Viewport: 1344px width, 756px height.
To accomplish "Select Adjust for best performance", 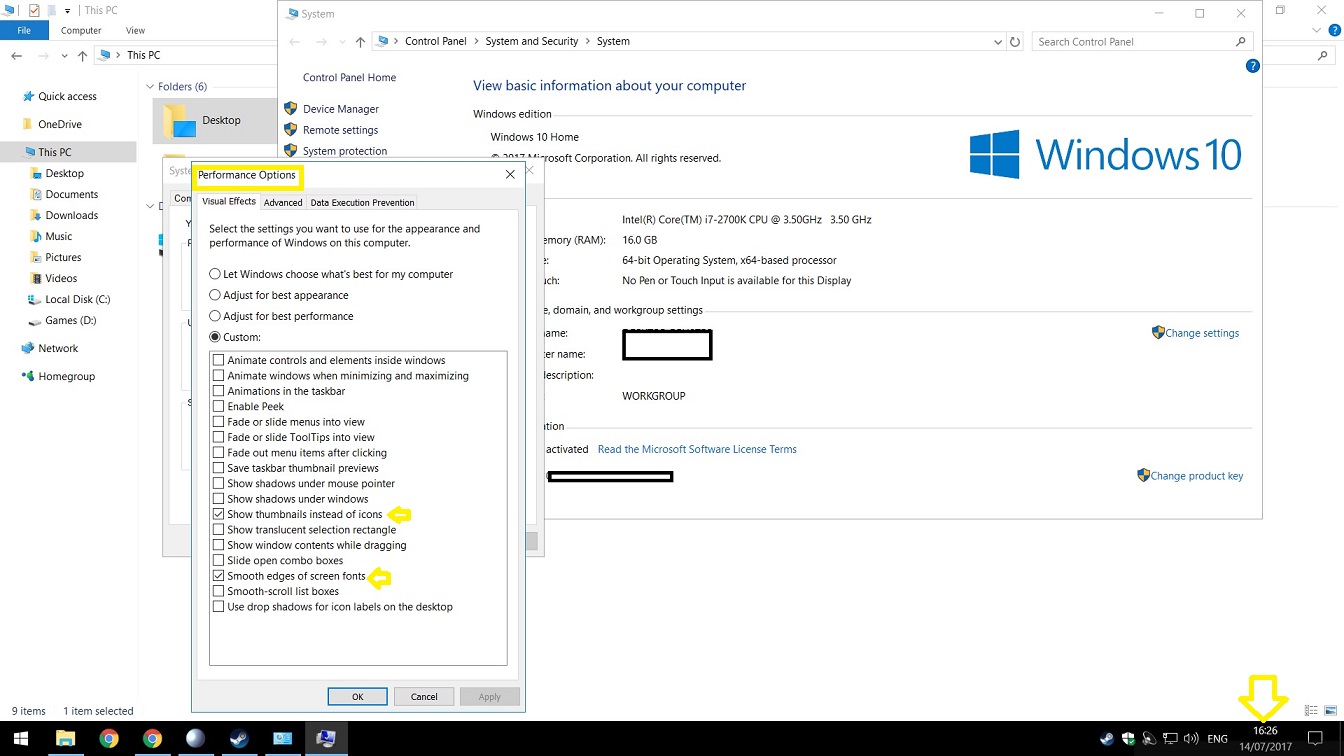I will (x=215, y=316).
